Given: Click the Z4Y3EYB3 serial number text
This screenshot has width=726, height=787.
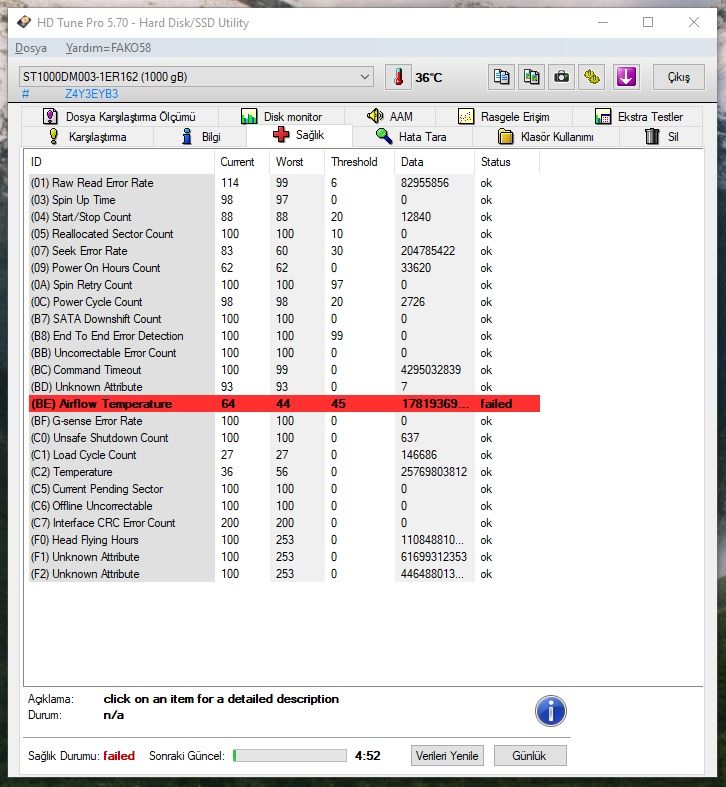Looking at the screenshot, I should [91, 94].
